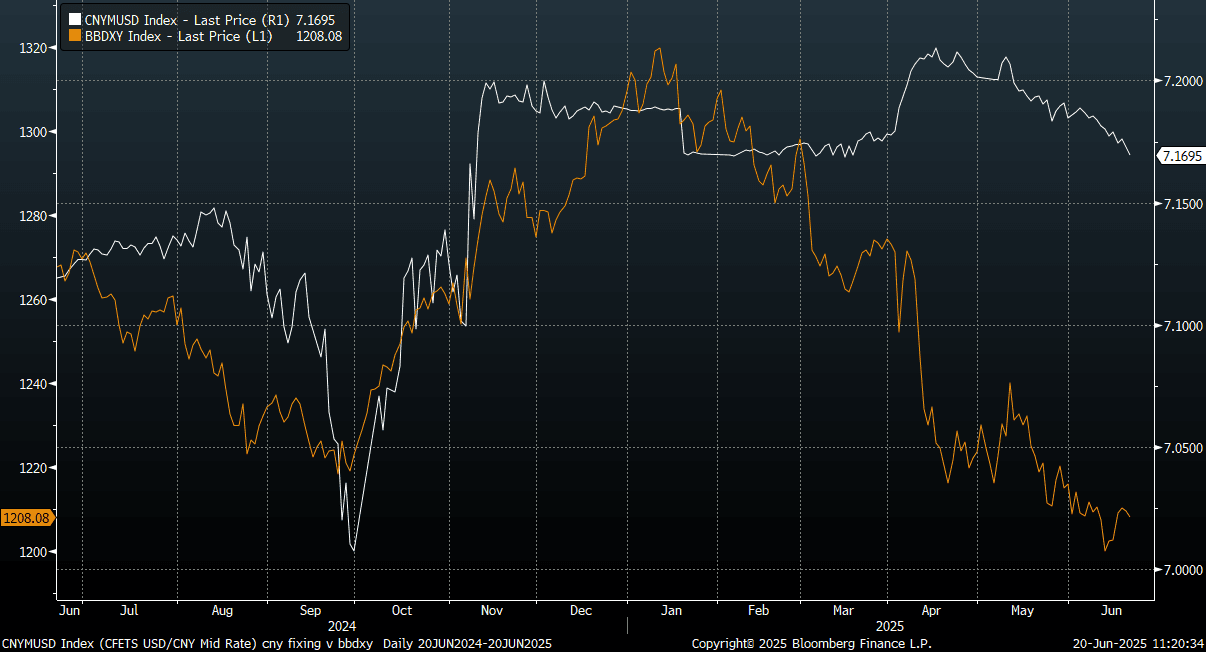This screenshot has width=1206, height=652.
Task: Click the 7.1695 last price tag
Action: tap(1180, 156)
